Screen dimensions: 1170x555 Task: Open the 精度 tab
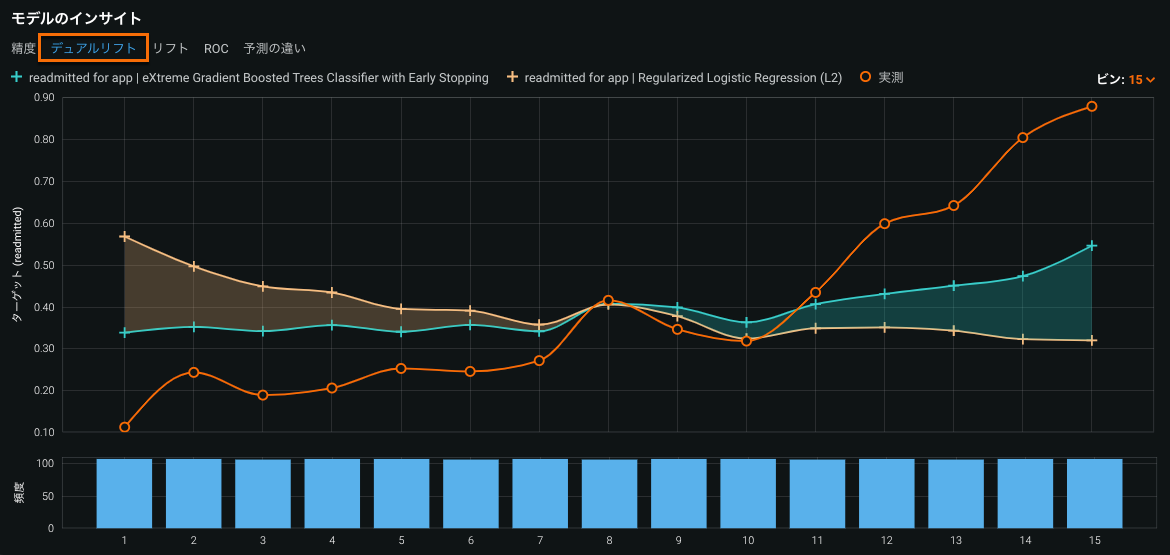click(x=23, y=48)
